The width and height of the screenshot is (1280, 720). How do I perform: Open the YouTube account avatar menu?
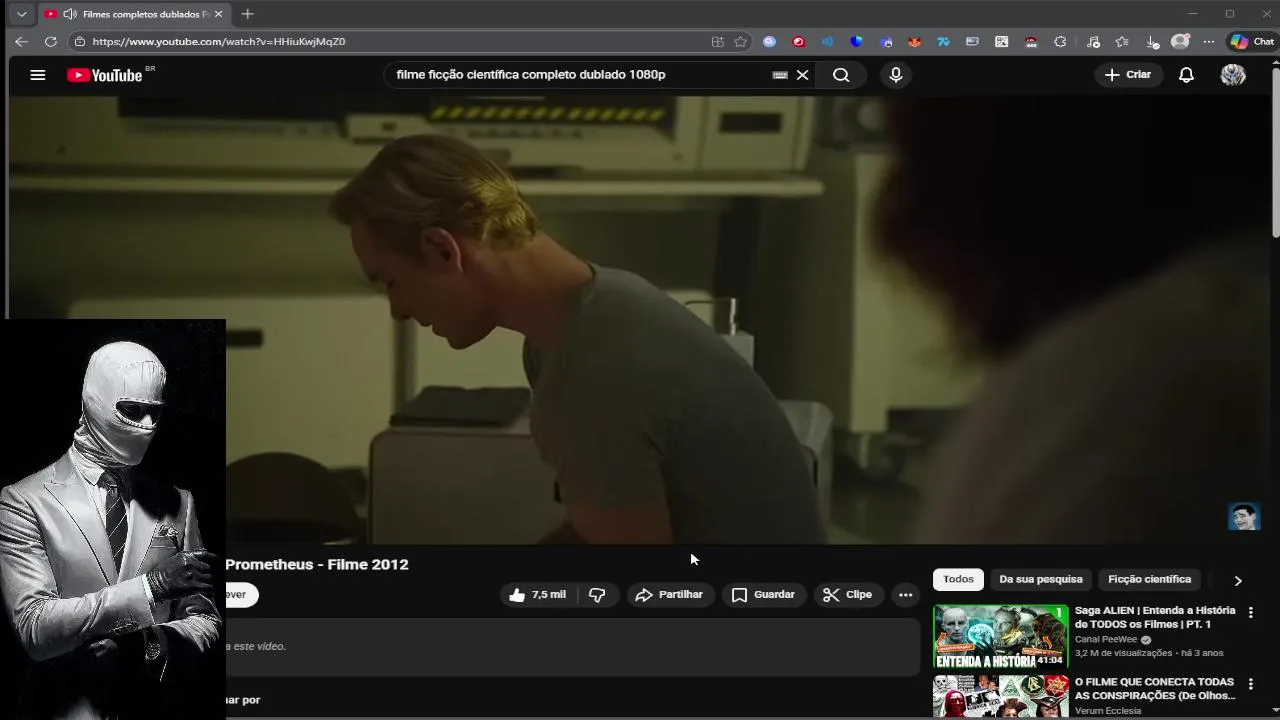1233,75
